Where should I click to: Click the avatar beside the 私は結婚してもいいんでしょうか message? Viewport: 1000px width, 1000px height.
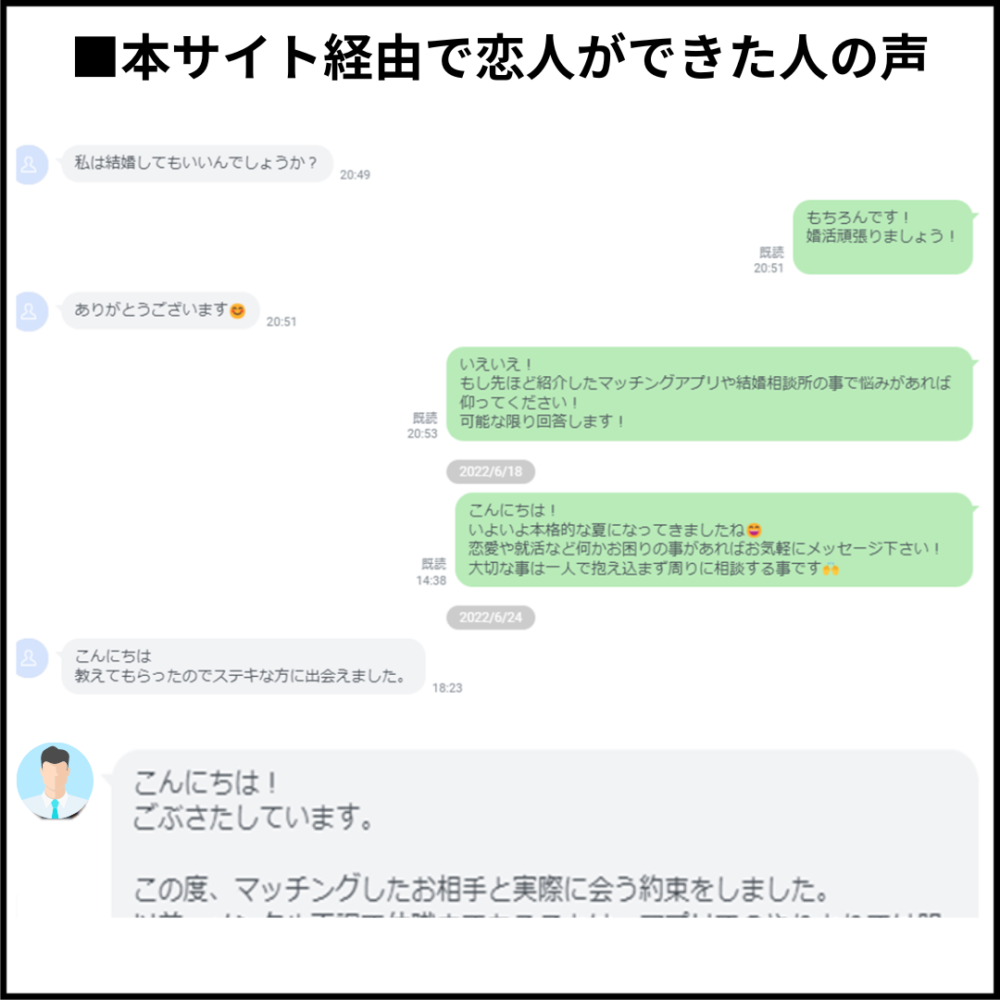pos(31,165)
